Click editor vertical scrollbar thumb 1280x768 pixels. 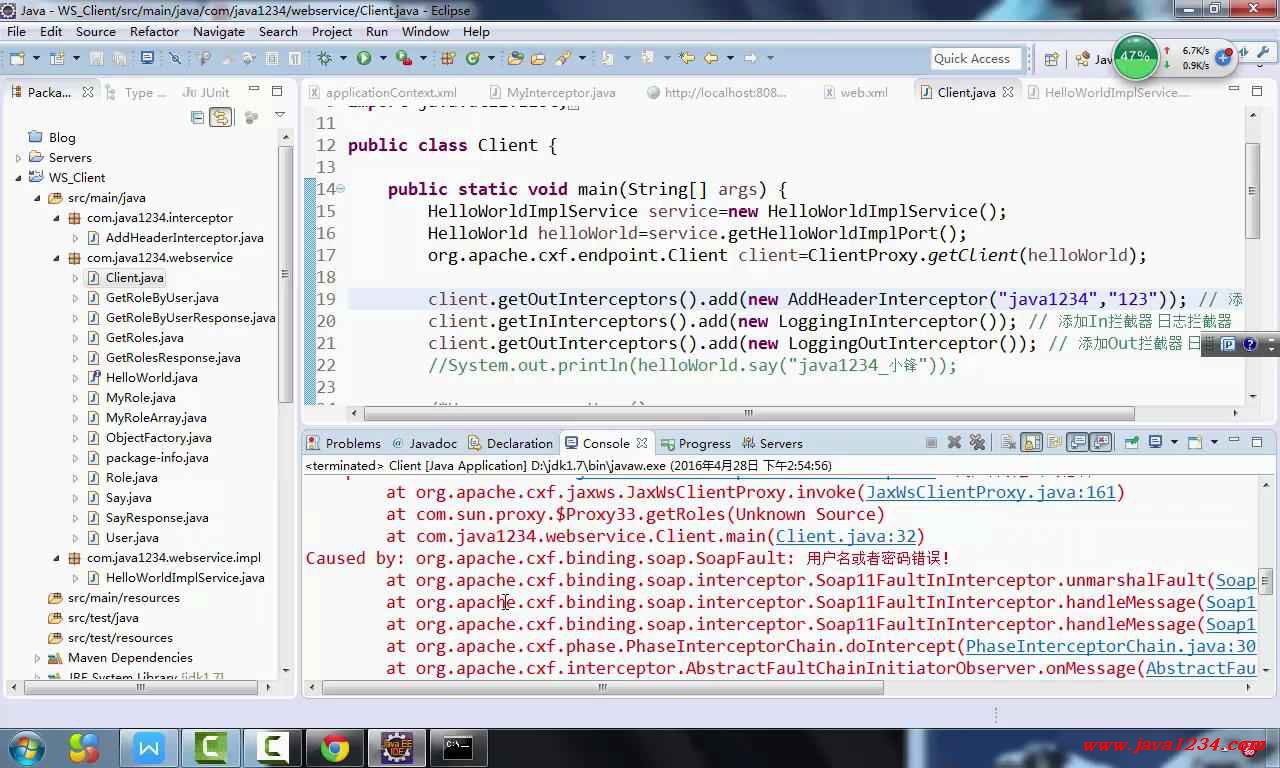1253,190
